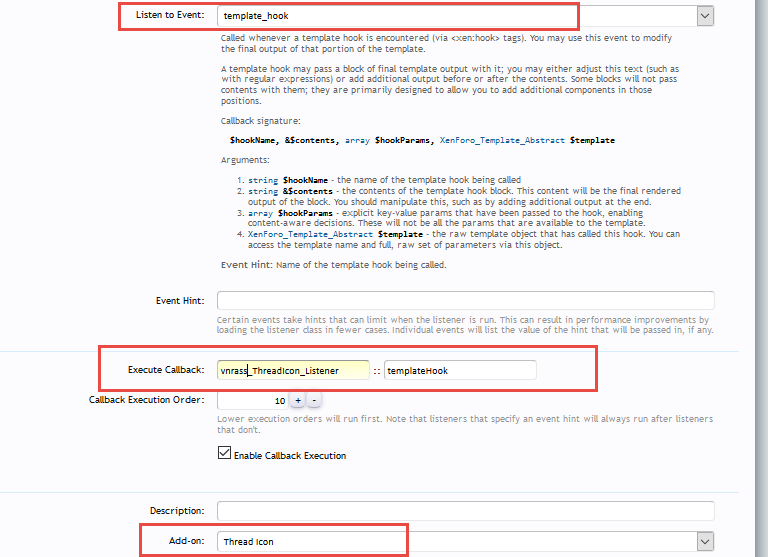
Task: Click the Execute Callback label
Action: (168, 370)
